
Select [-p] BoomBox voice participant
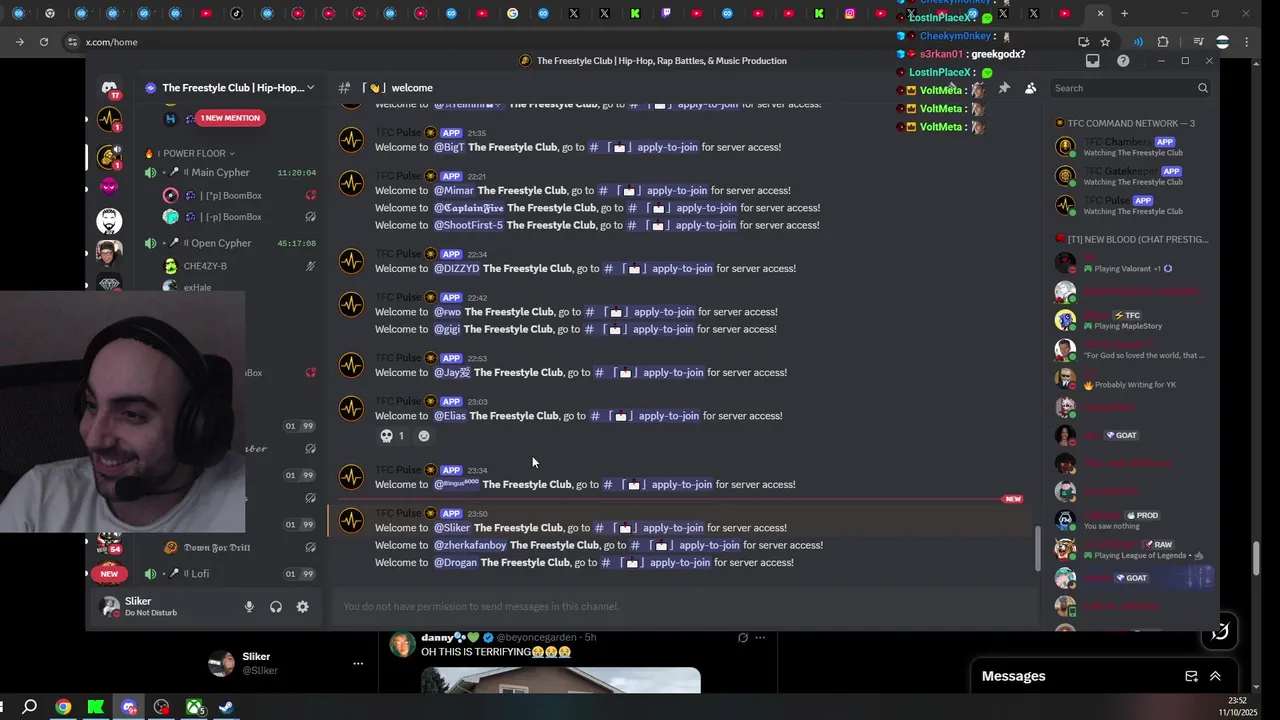(230, 217)
